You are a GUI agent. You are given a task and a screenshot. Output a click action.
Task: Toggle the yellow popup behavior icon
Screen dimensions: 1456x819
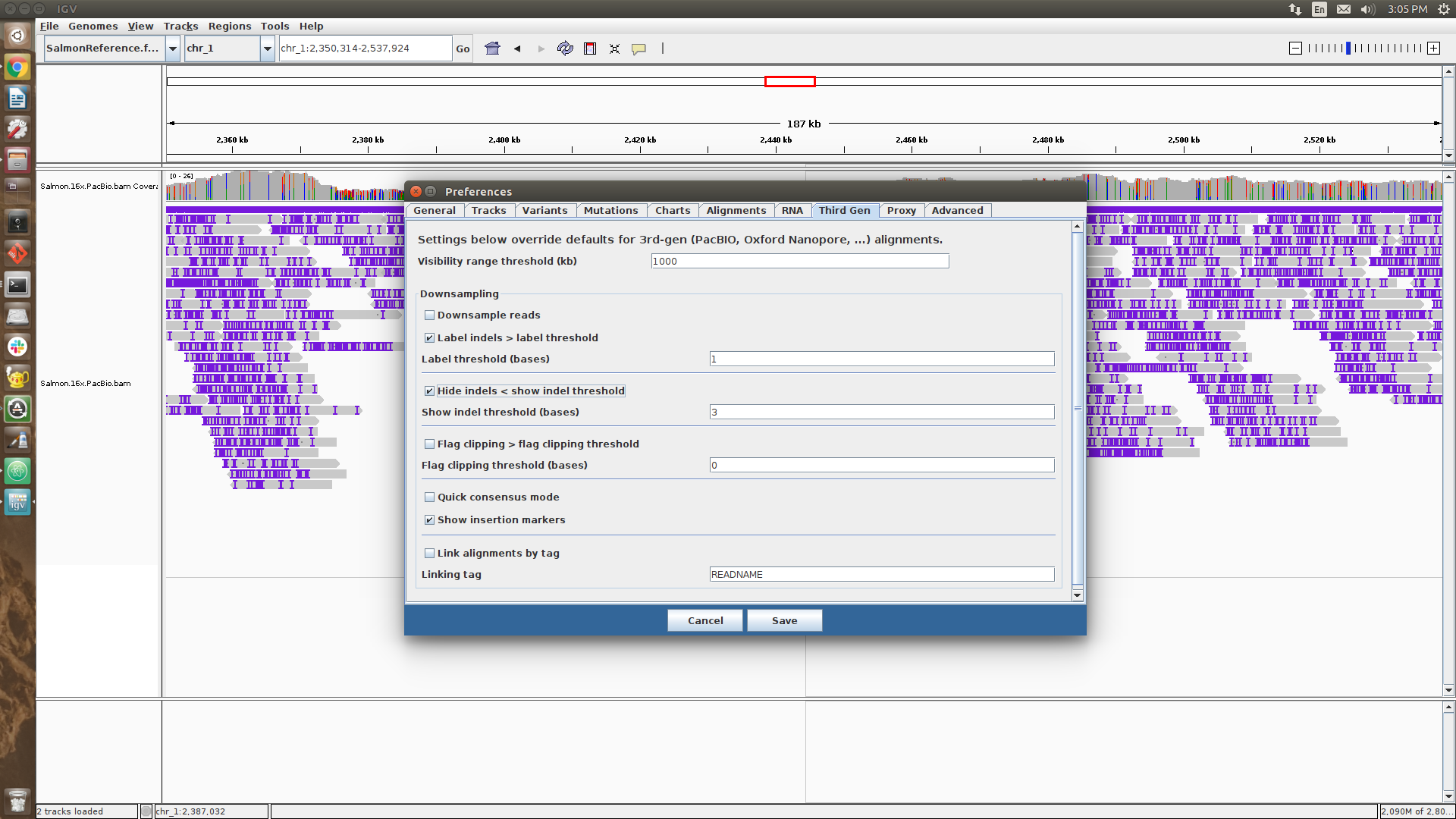point(639,49)
